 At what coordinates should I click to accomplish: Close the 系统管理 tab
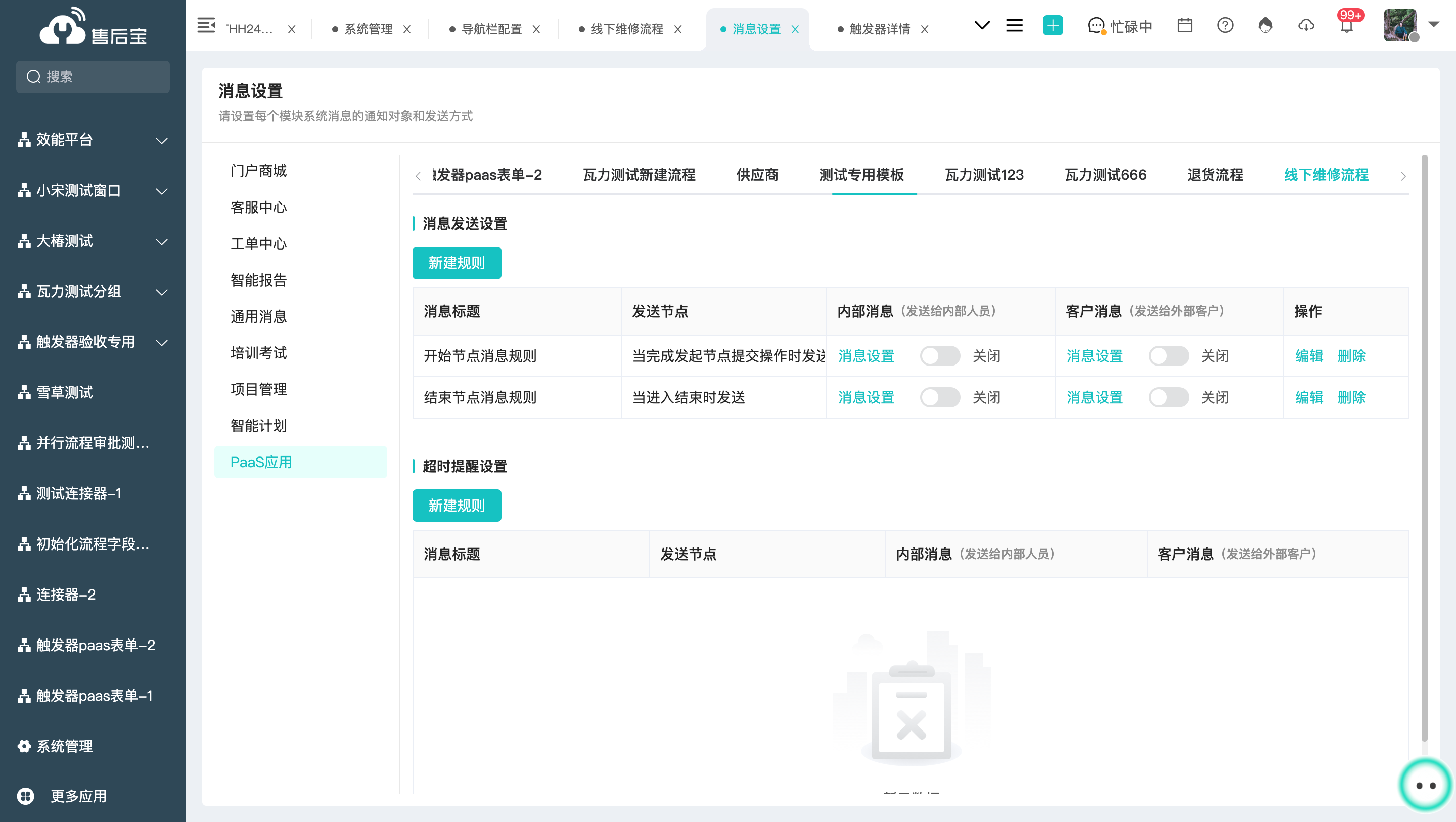407,29
